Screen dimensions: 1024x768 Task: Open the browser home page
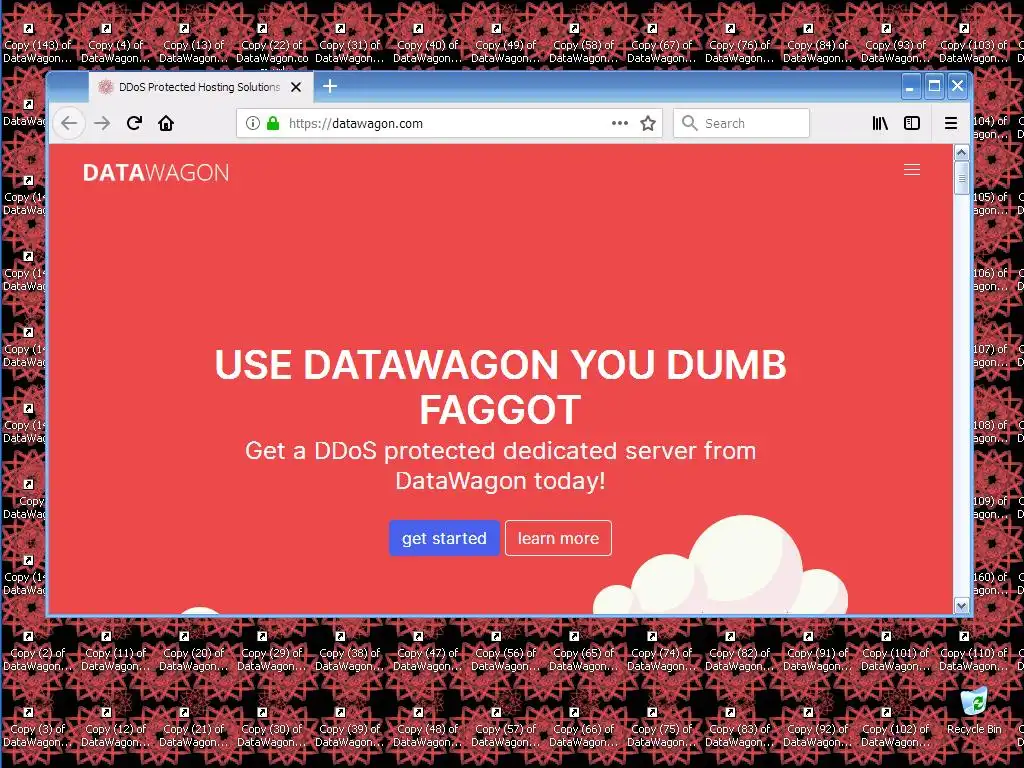pos(166,123)
